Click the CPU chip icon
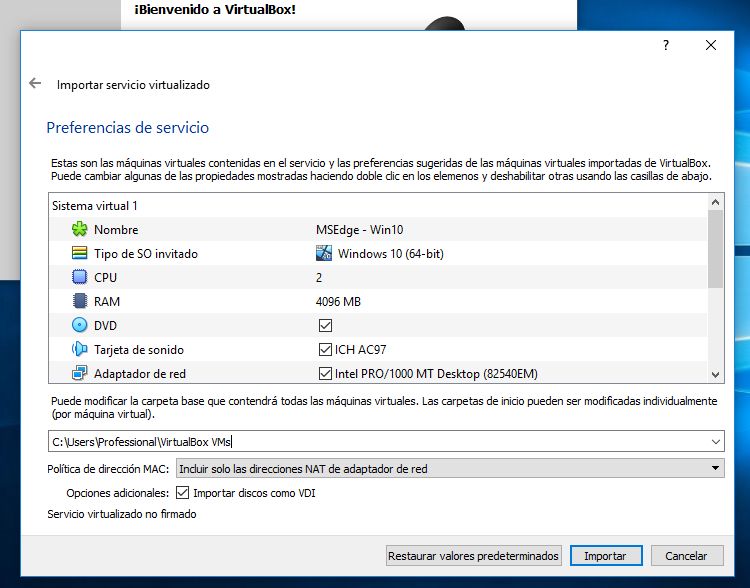 tap(79, 277)
